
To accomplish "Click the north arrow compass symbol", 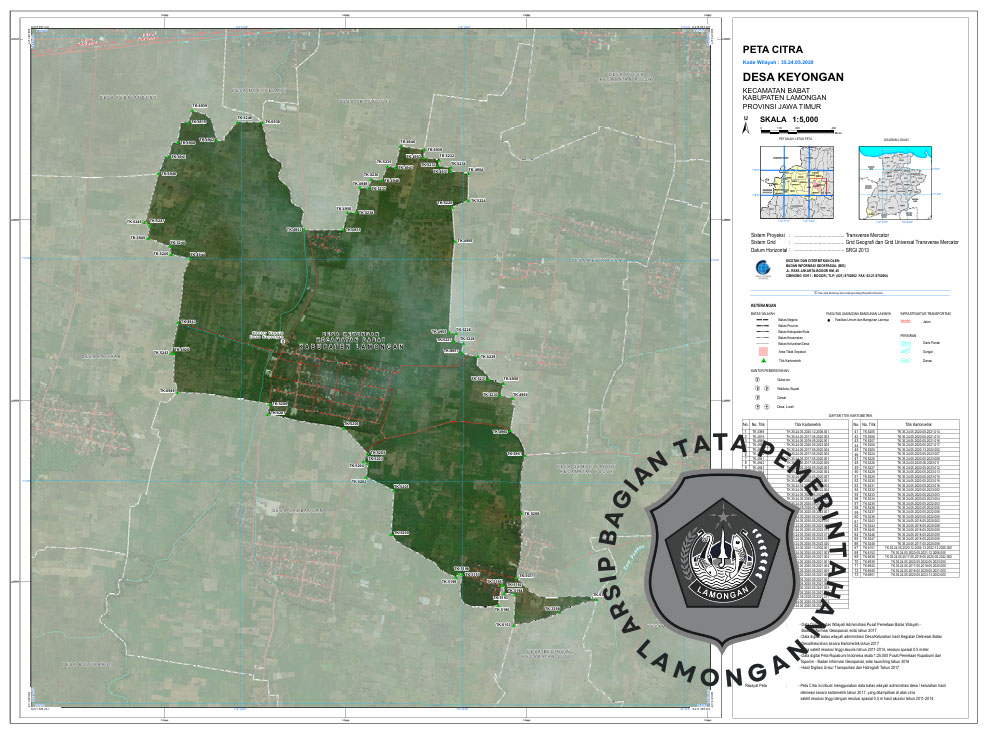I will [x=745, y=125].
